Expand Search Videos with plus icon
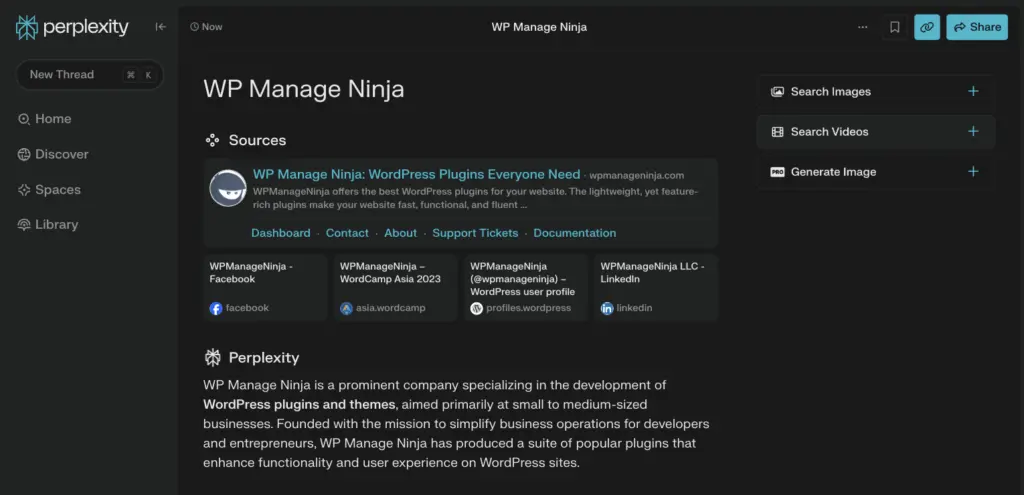 pos(973,131)
